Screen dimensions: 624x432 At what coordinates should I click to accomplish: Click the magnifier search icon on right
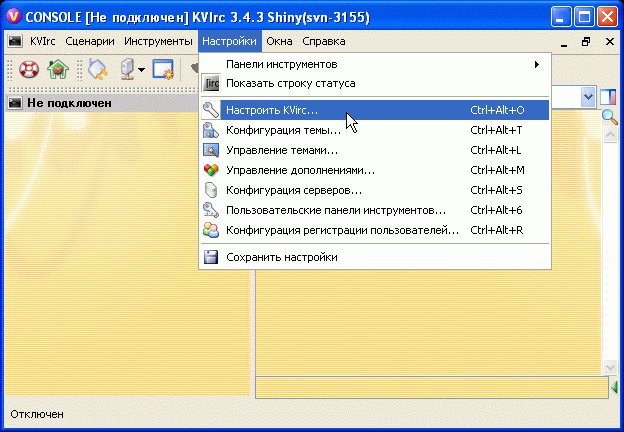tap(609, 117)
